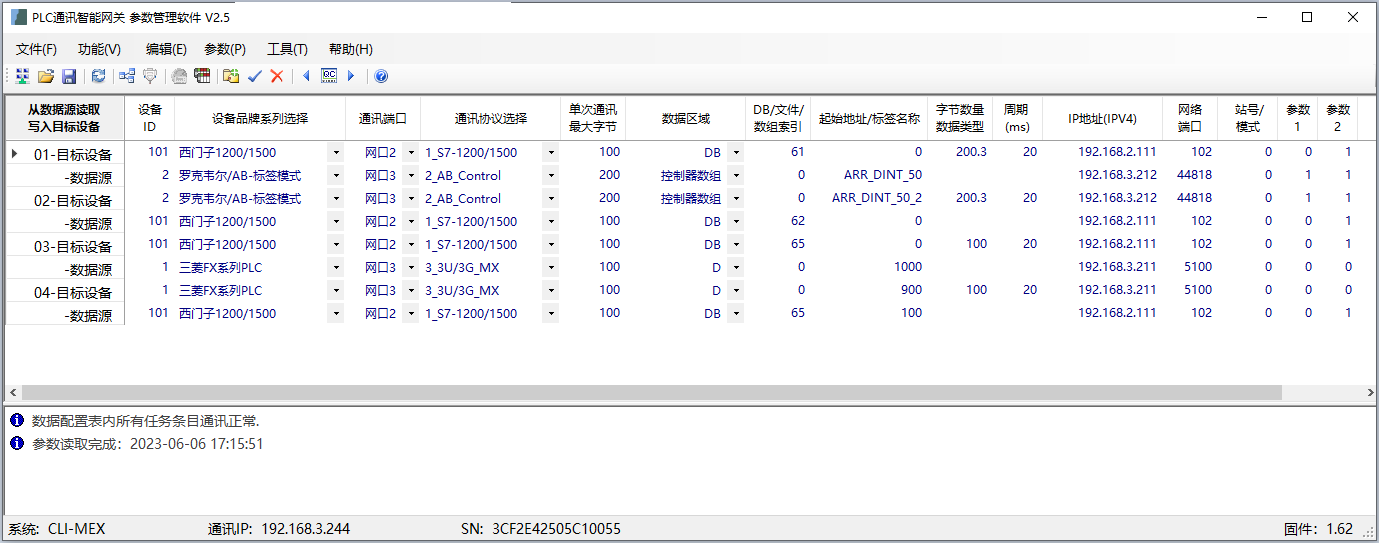Select the 02-目标设备 row header

[x=65, y=199]
